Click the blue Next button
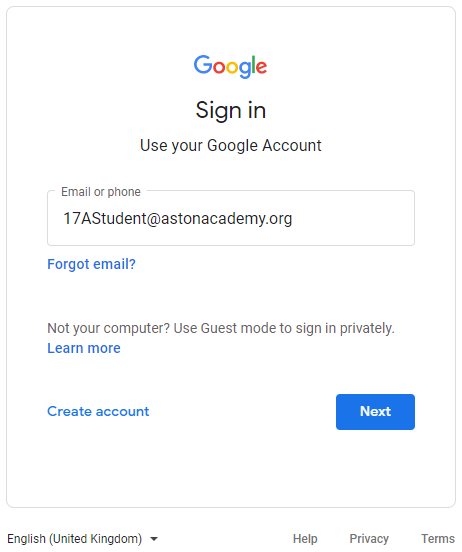 (x=375, y=412)
